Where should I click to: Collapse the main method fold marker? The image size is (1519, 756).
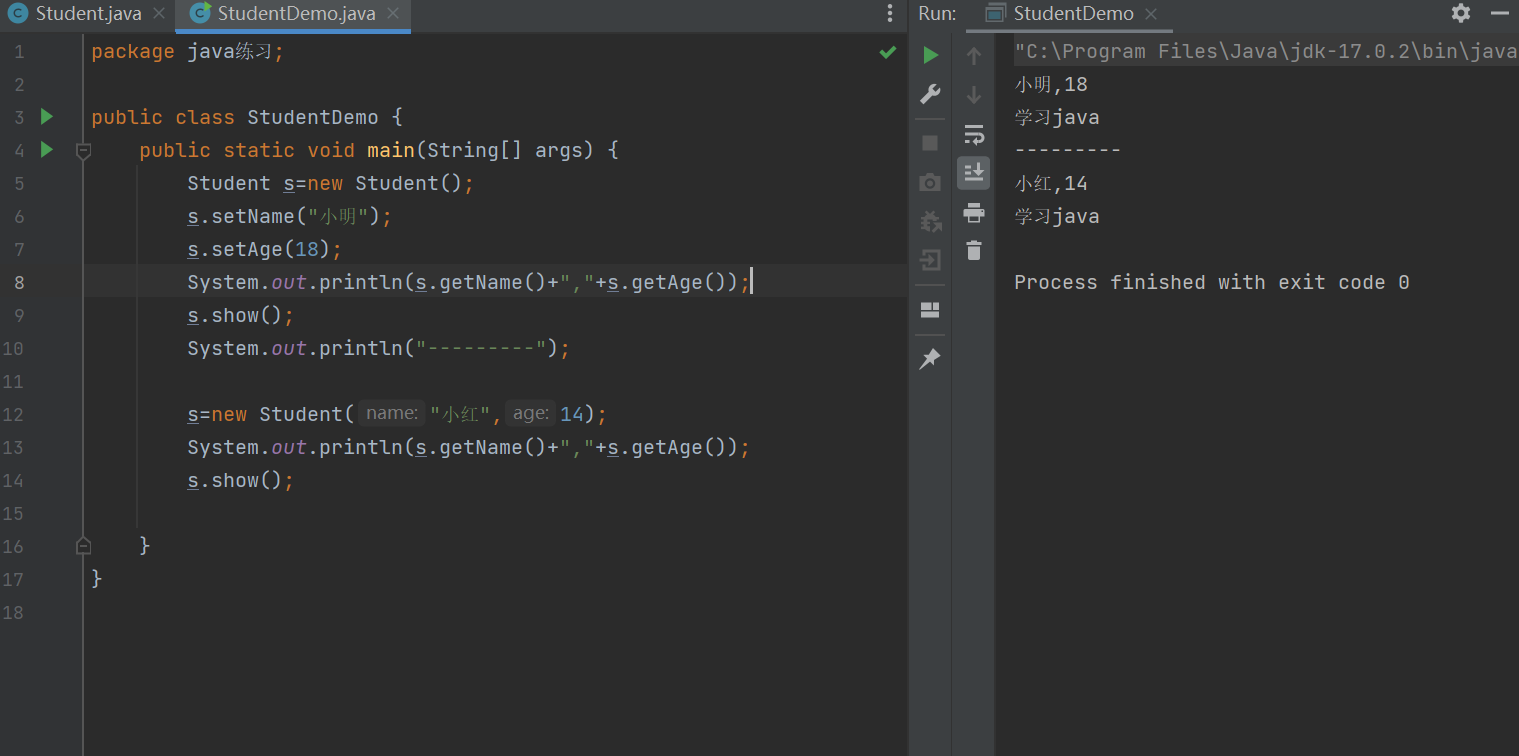[x=84, y=151]
